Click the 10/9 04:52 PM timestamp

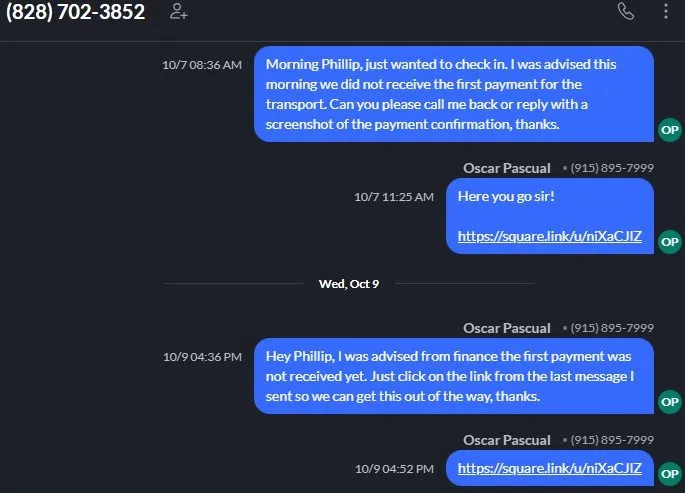point(394,468)
